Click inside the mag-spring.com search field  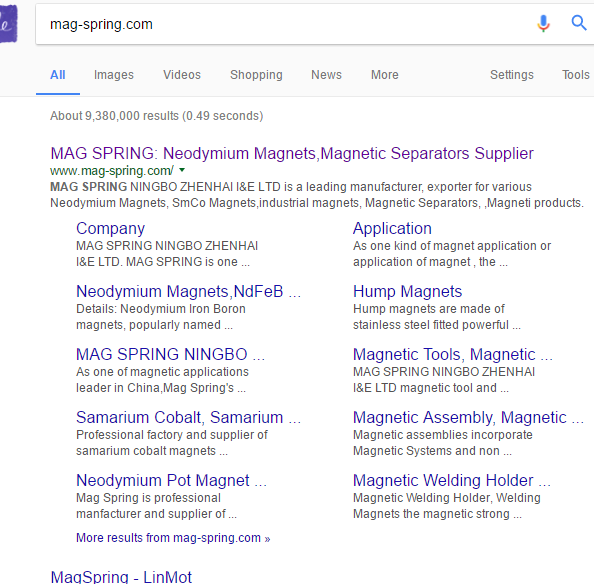(x=280, y=24)
